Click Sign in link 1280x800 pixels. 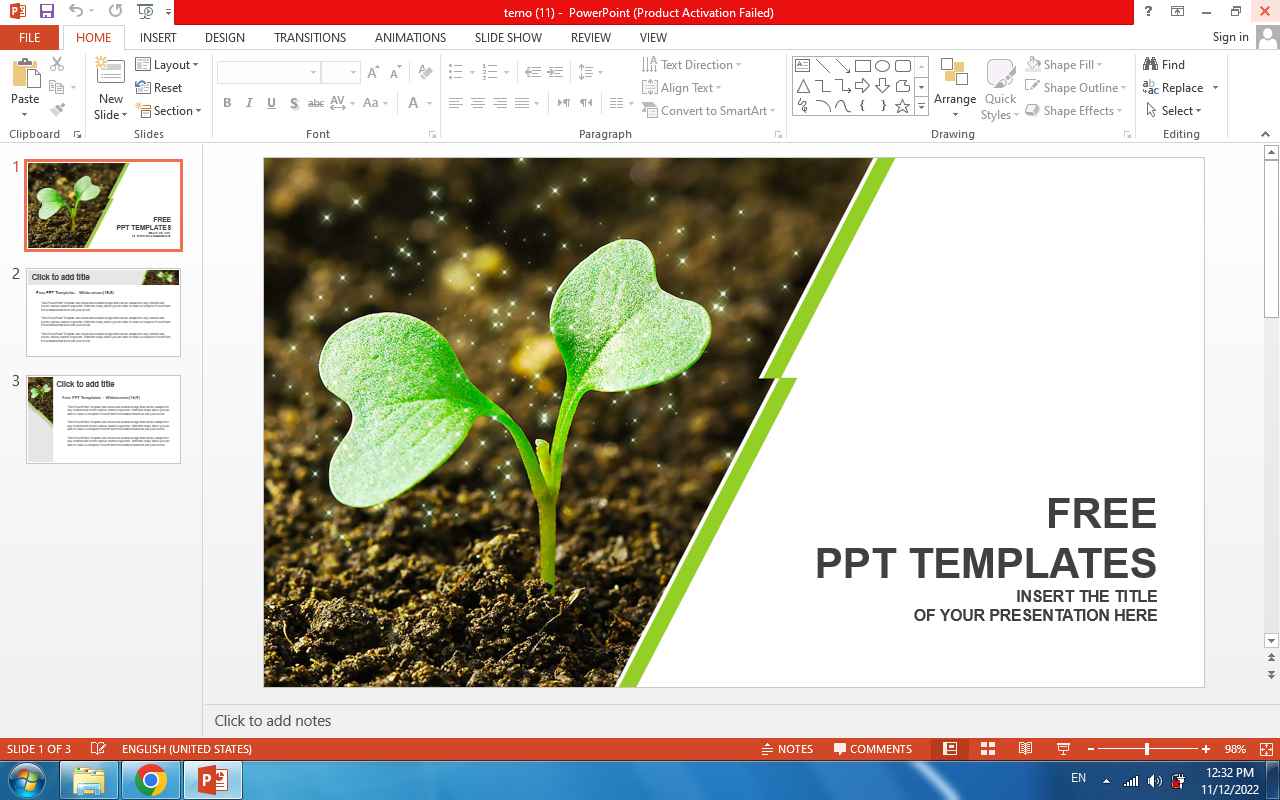tap(1230, 37)
